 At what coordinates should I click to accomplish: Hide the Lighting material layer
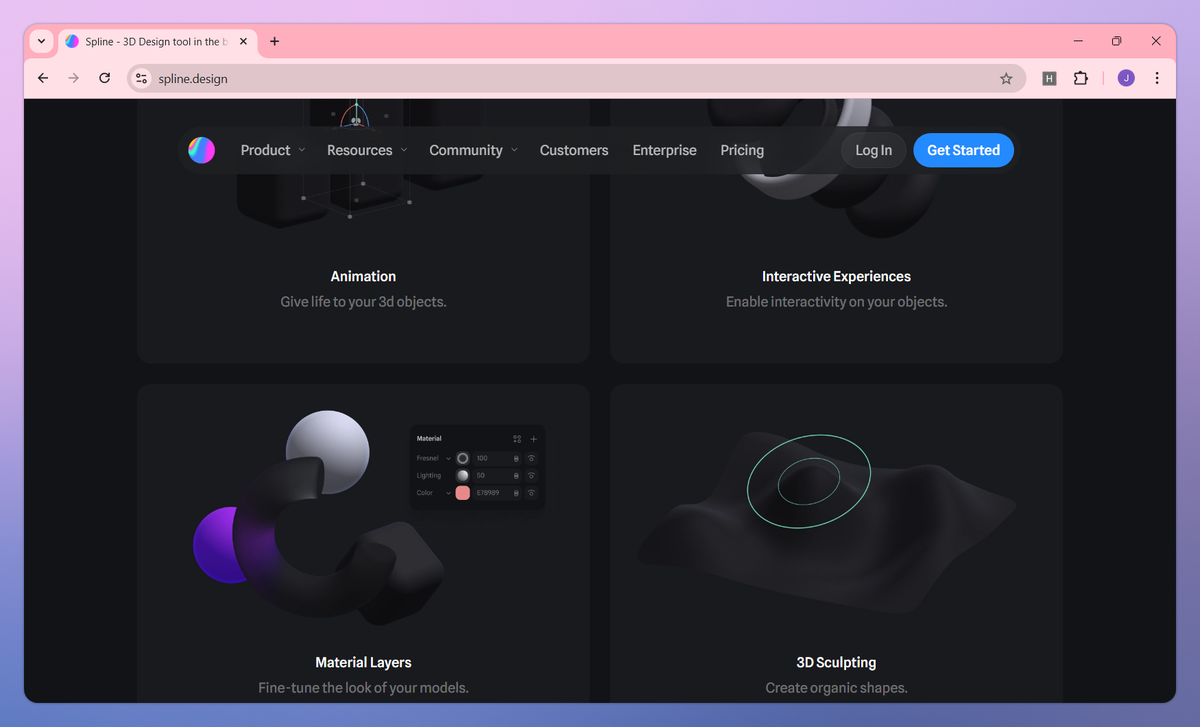531,476
